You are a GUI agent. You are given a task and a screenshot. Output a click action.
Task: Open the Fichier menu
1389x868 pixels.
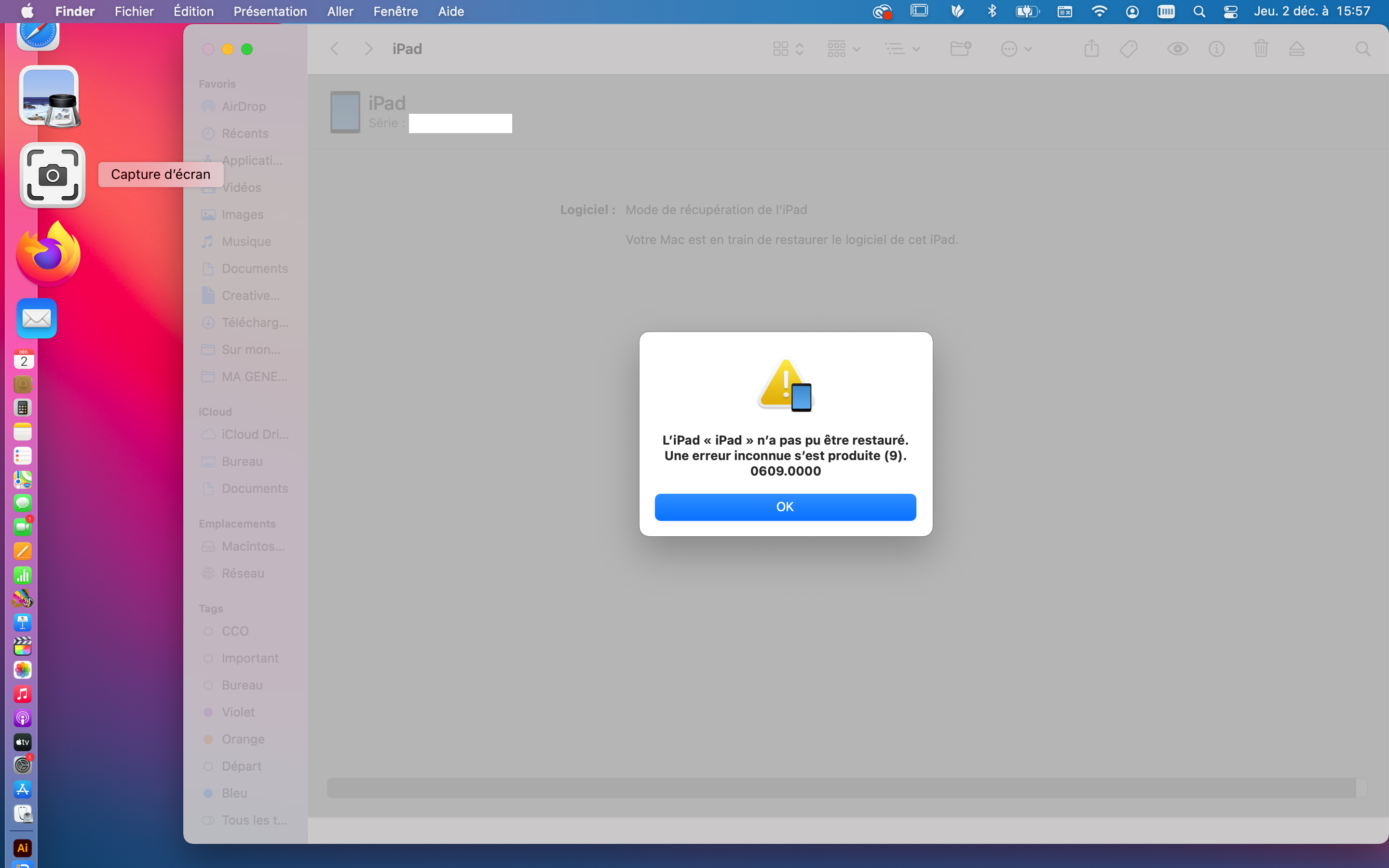[134, 12]
